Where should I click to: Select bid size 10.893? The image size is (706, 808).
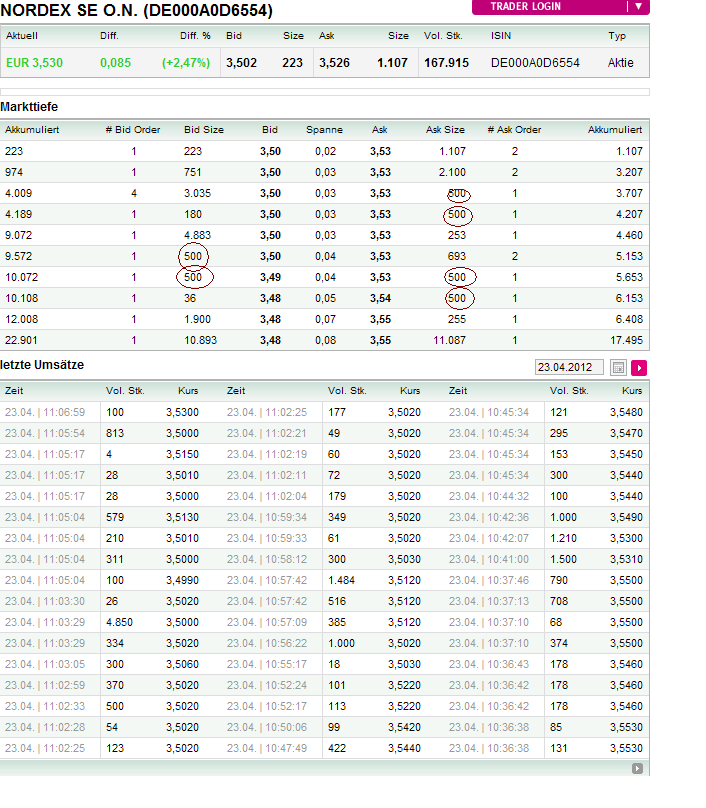[200, 341]
